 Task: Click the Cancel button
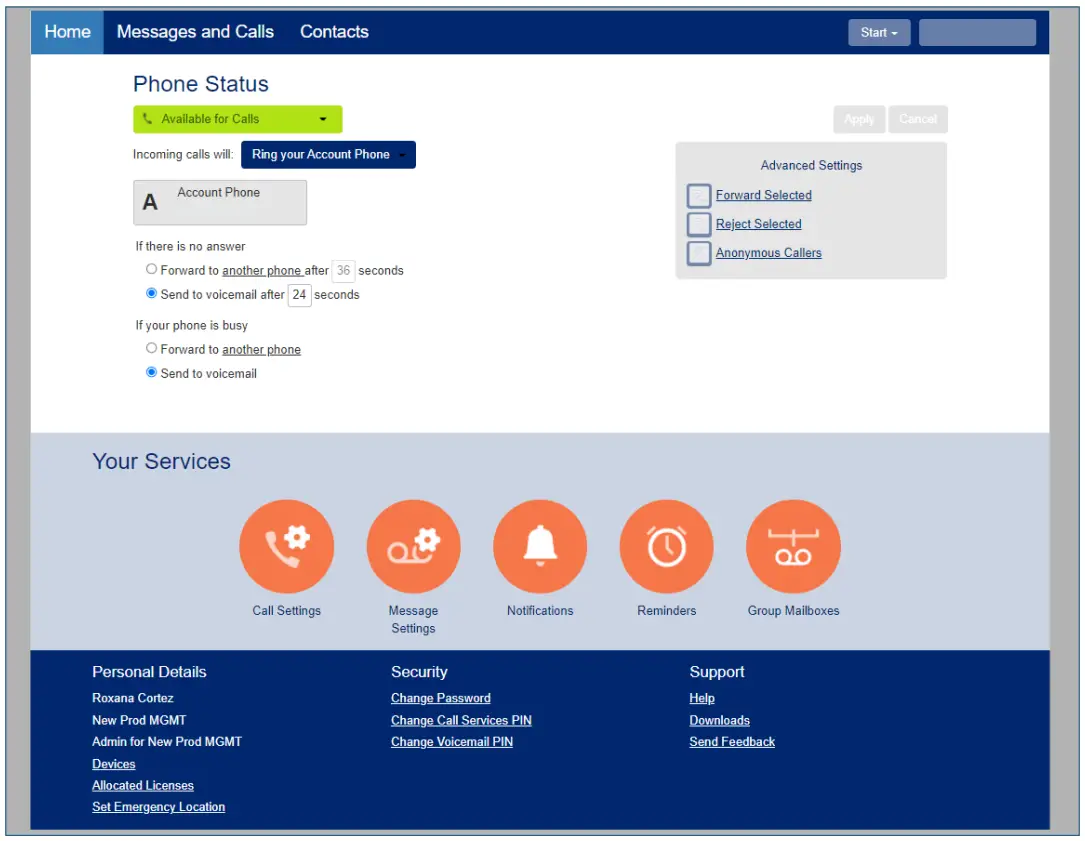(x=918, y=119)
